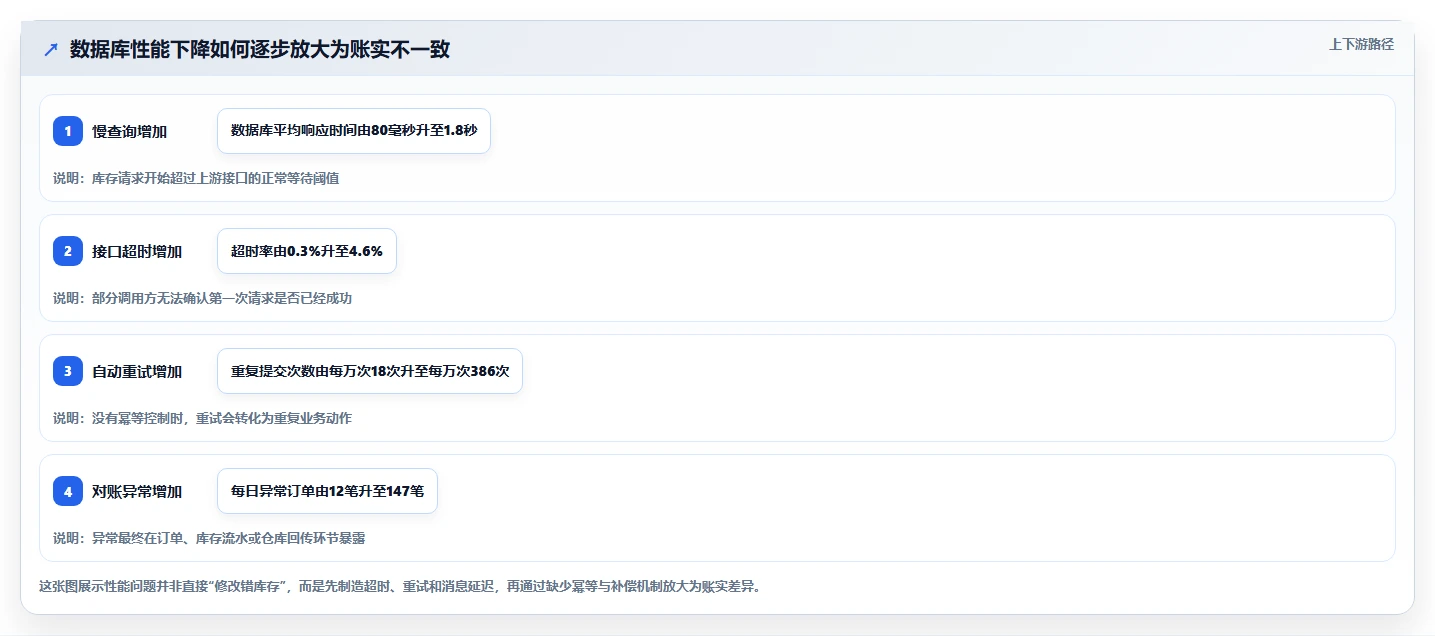This screenshot has width=1435, height=636.
Task: Click the step 4 number badge
Action: 68,491
